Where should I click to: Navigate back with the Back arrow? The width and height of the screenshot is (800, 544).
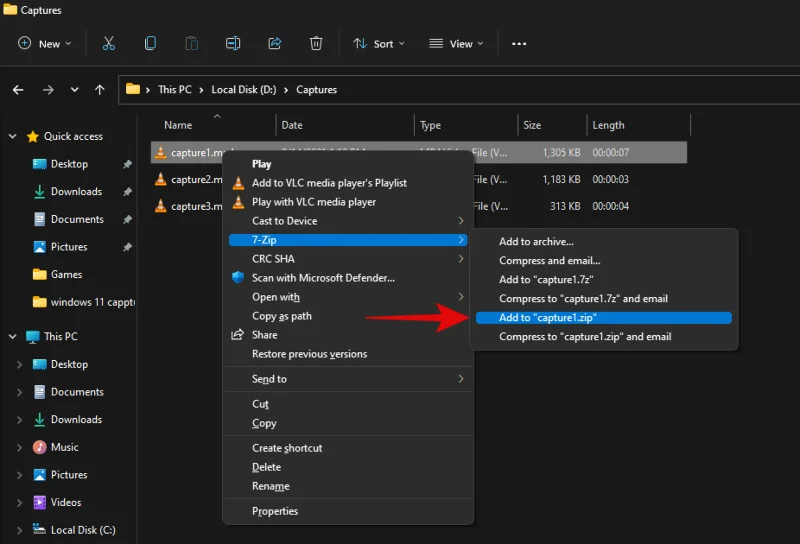coord(18,90)
